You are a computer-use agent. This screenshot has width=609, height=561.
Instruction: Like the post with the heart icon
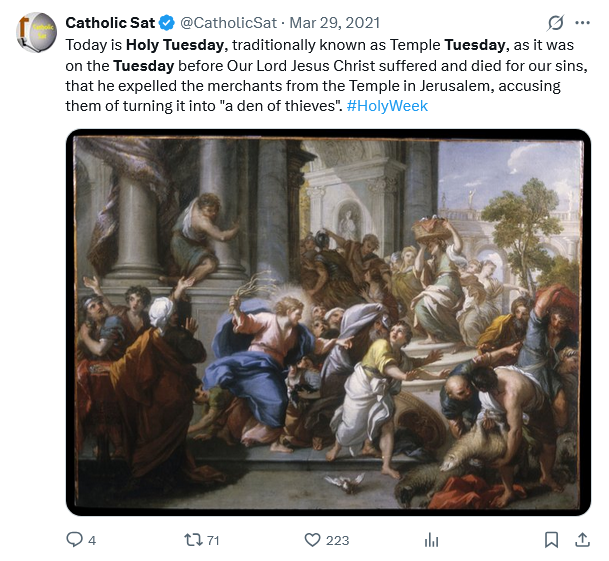click(311, 540)
